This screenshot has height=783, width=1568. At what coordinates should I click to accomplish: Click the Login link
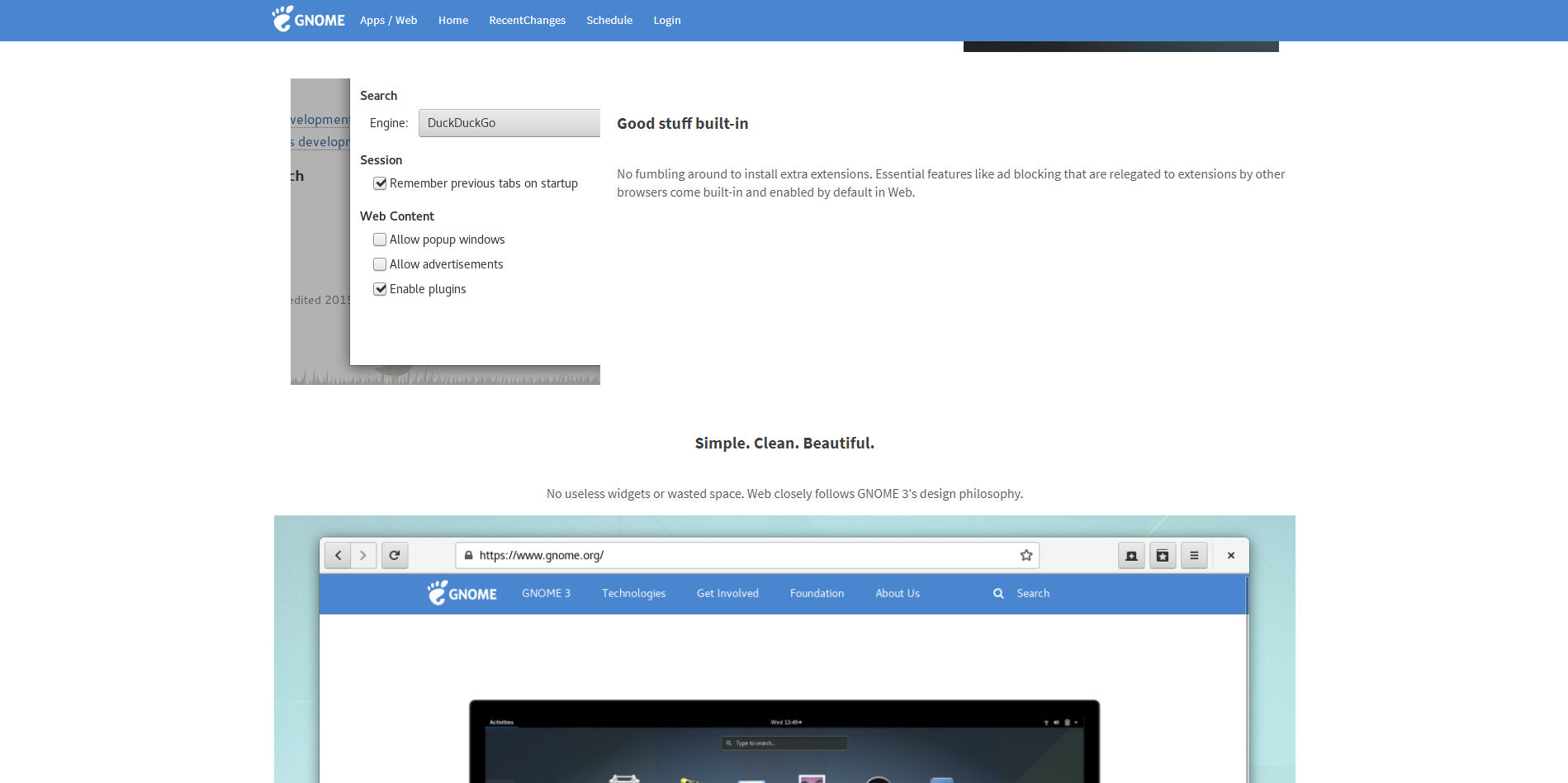click(x=667, y=20)
